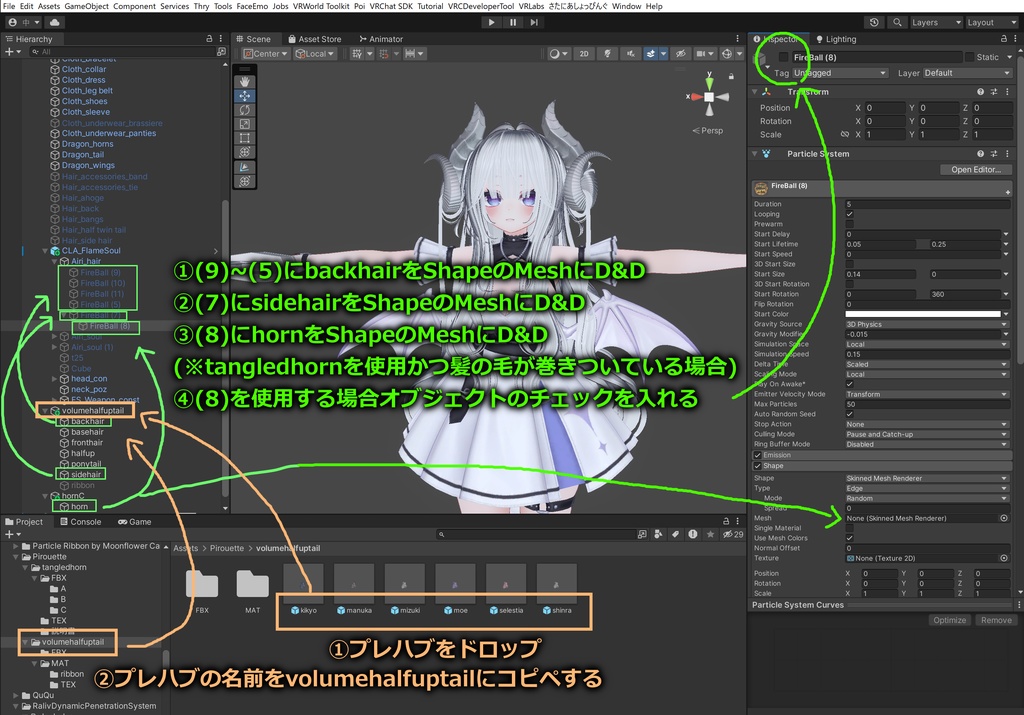Click the search icon in top toolbar

899,21
